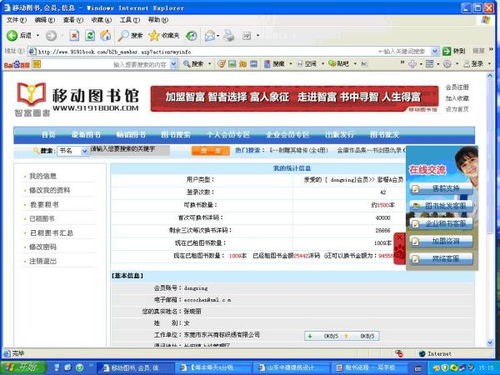Click the 会员注册 link at top right
The height and width of the screenshot is (375, 500).
click(457, 87)
